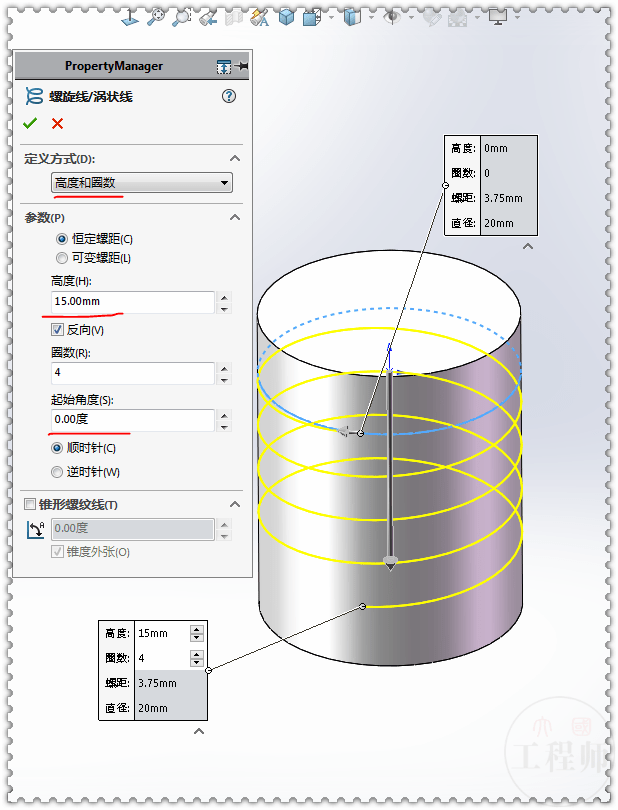Click the half-open cube Hide/Show Items icon

352,18
